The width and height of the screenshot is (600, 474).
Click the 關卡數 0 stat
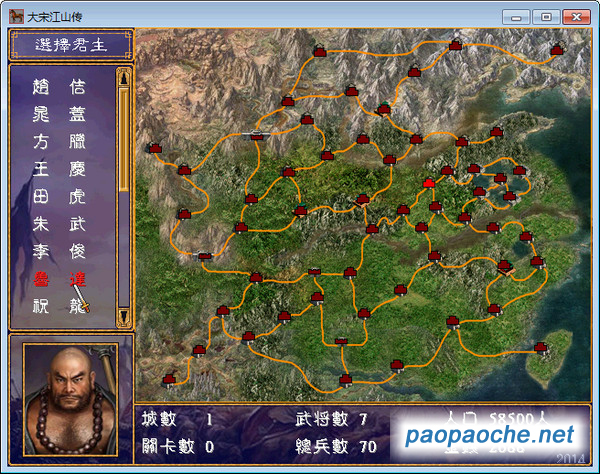point(178,446)
